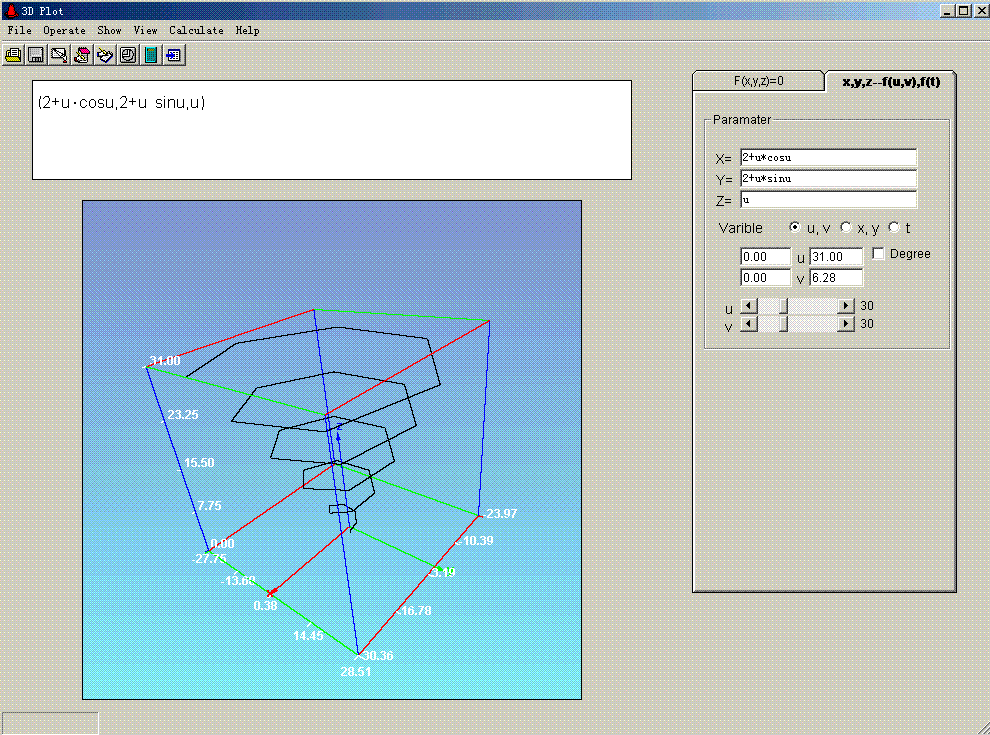Image resolution: width=990 pixels, height=735 pixels.
Task: Click the u slider right arrow
Action: (x=846, y=306)
